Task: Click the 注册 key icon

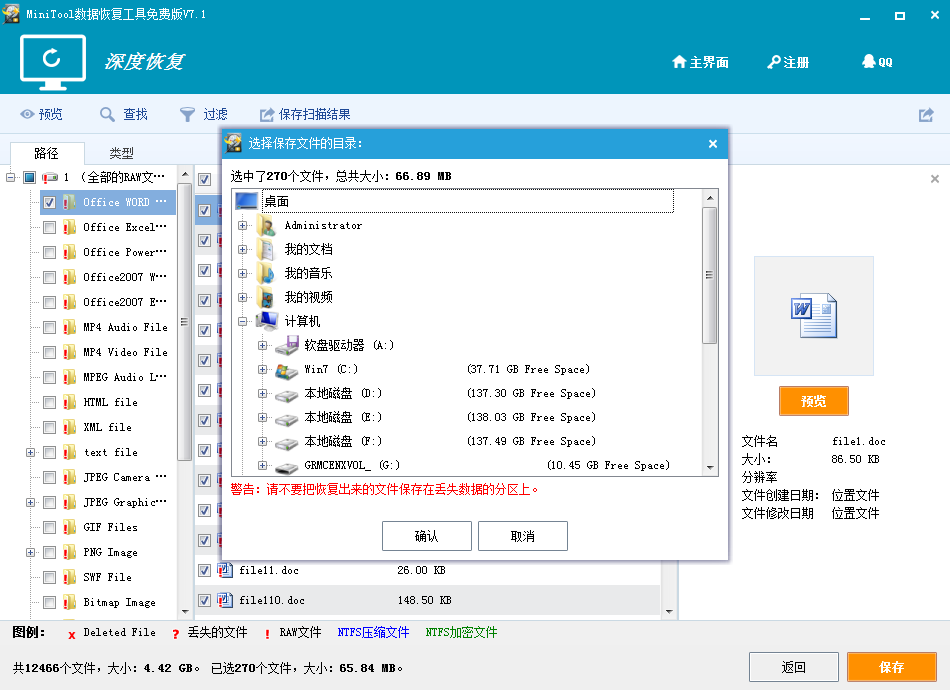Action: click(774, 62)
